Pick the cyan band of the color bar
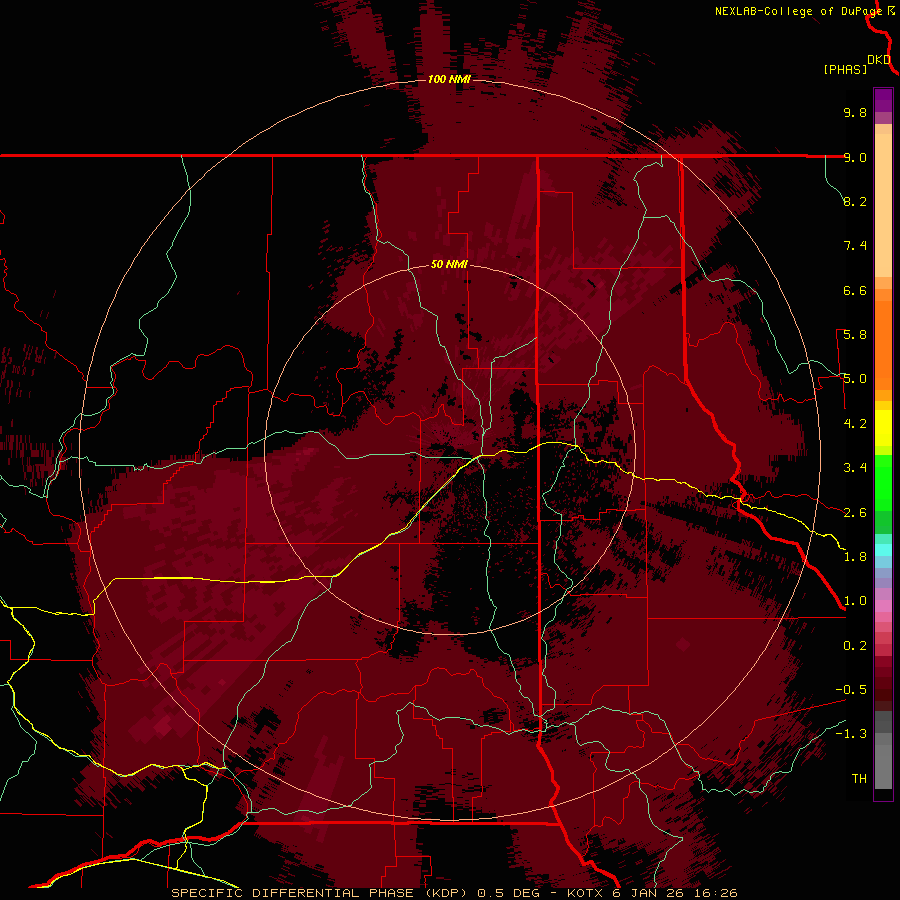This screenshot has height=900, width=900. 883,550
